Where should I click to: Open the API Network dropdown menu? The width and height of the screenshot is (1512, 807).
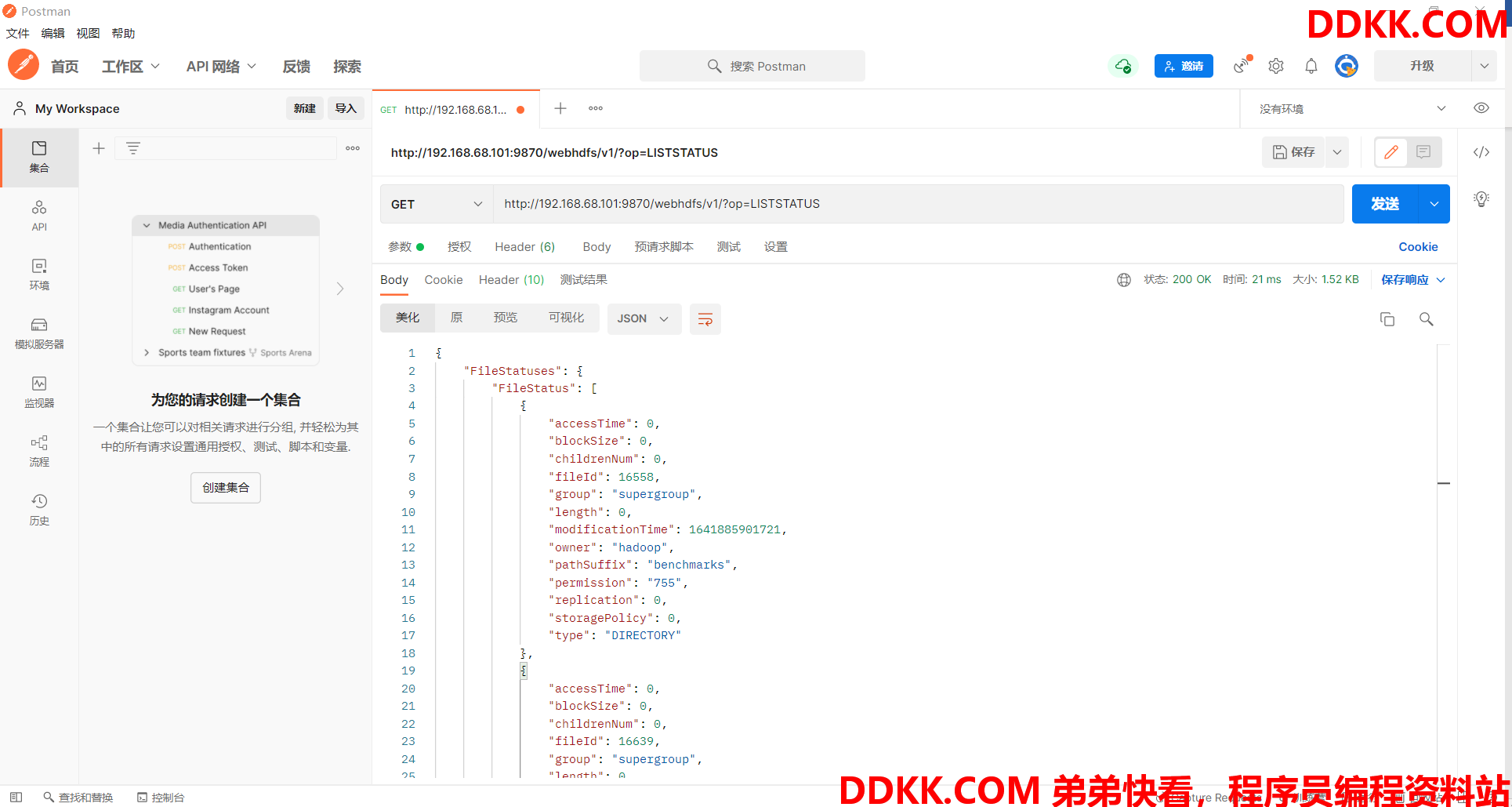pos(222,67)
